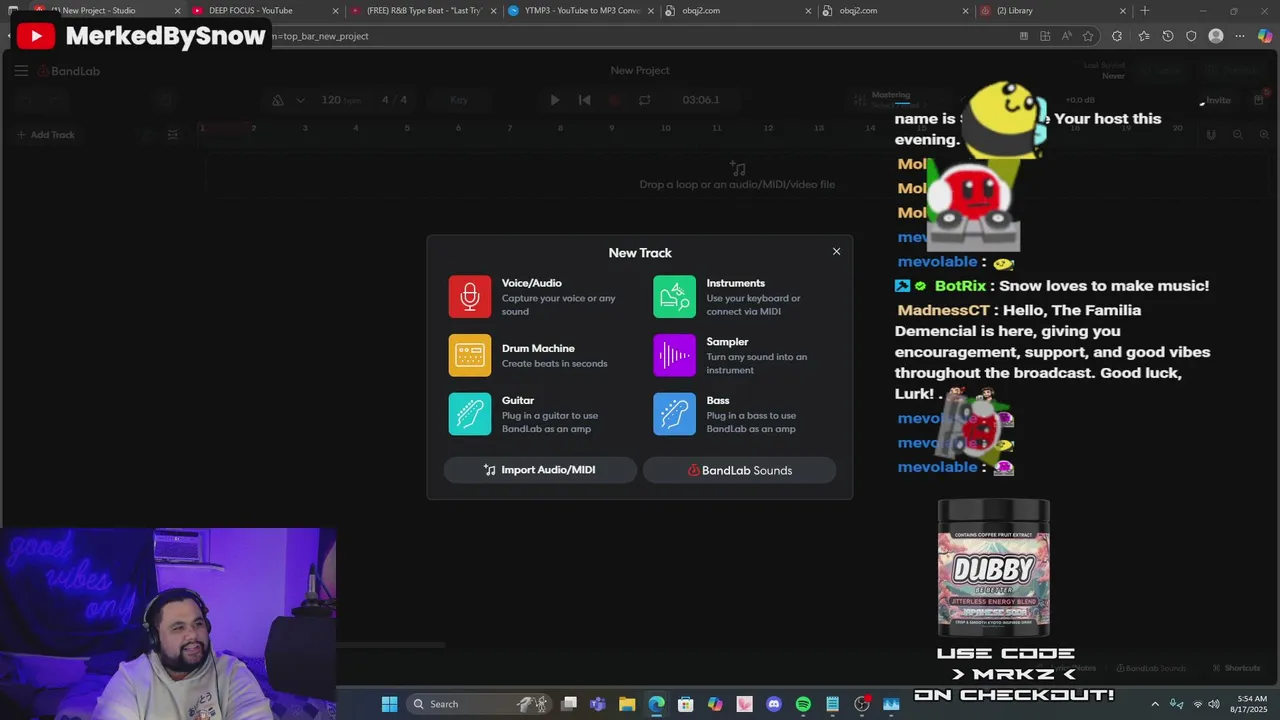Click the Invite button
Viewport: 1280px width, 720px height.
coord(1217,100)
